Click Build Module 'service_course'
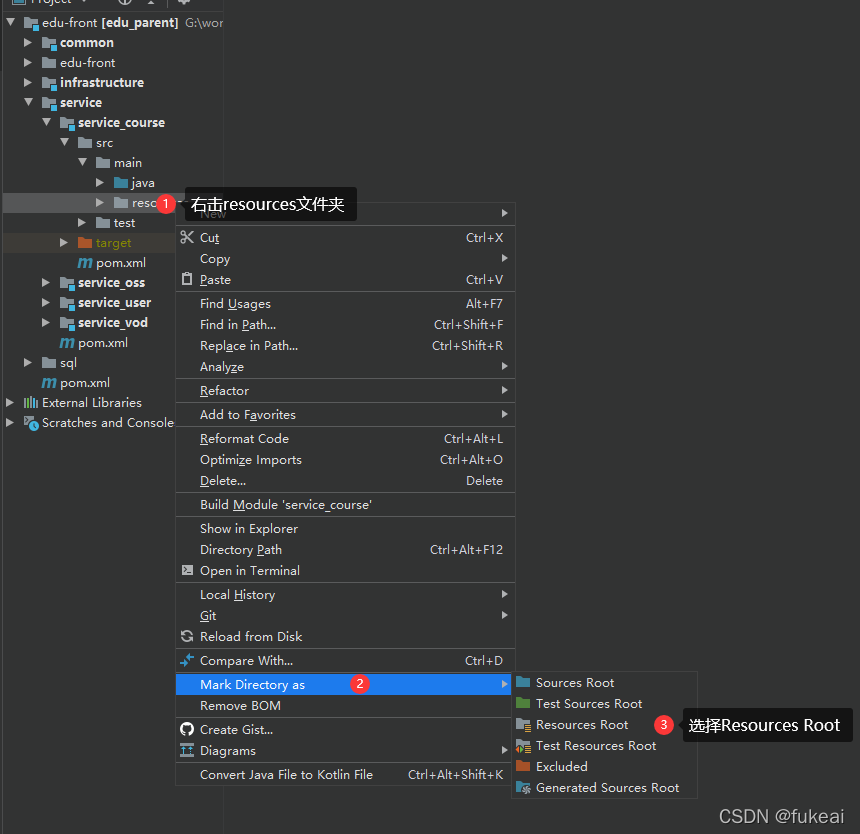 point(286,505)
